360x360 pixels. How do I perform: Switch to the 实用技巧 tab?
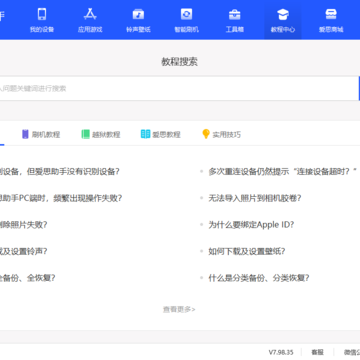(x=221, y=134)
